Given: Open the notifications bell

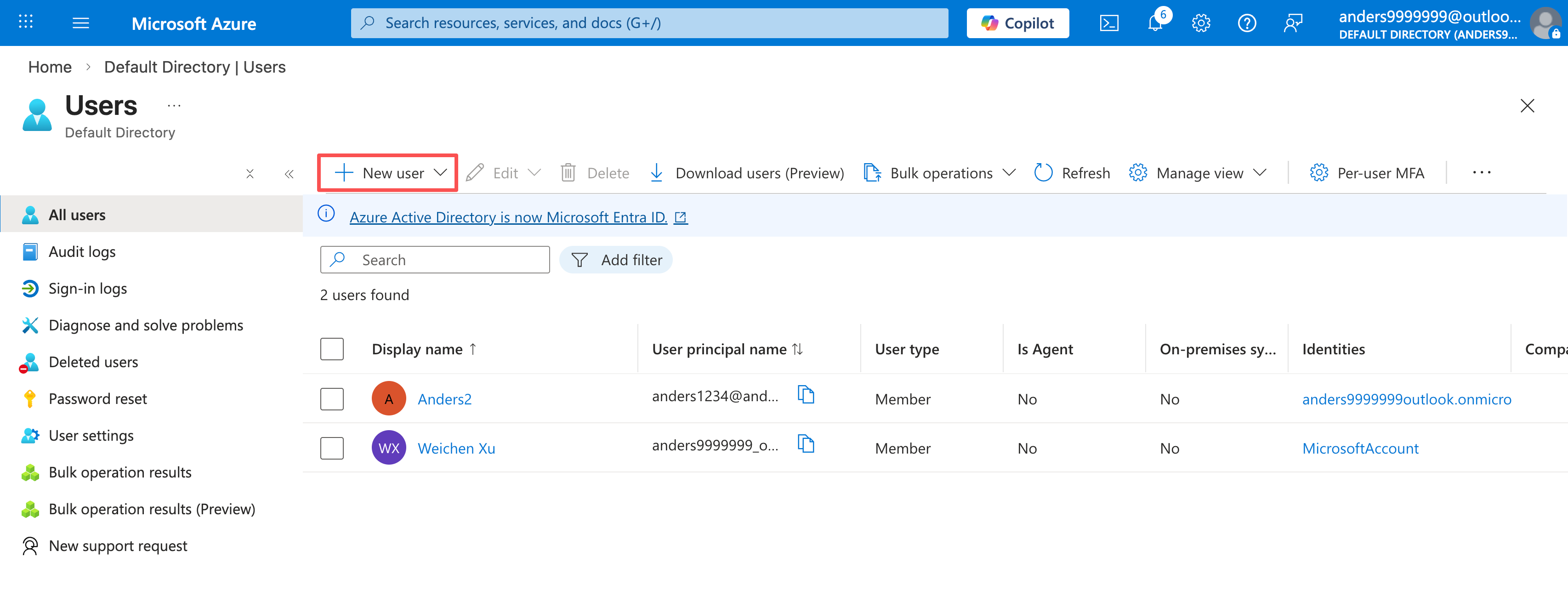Looking at the screenshot, I should pyautogui.click(x=1154, y=23).
